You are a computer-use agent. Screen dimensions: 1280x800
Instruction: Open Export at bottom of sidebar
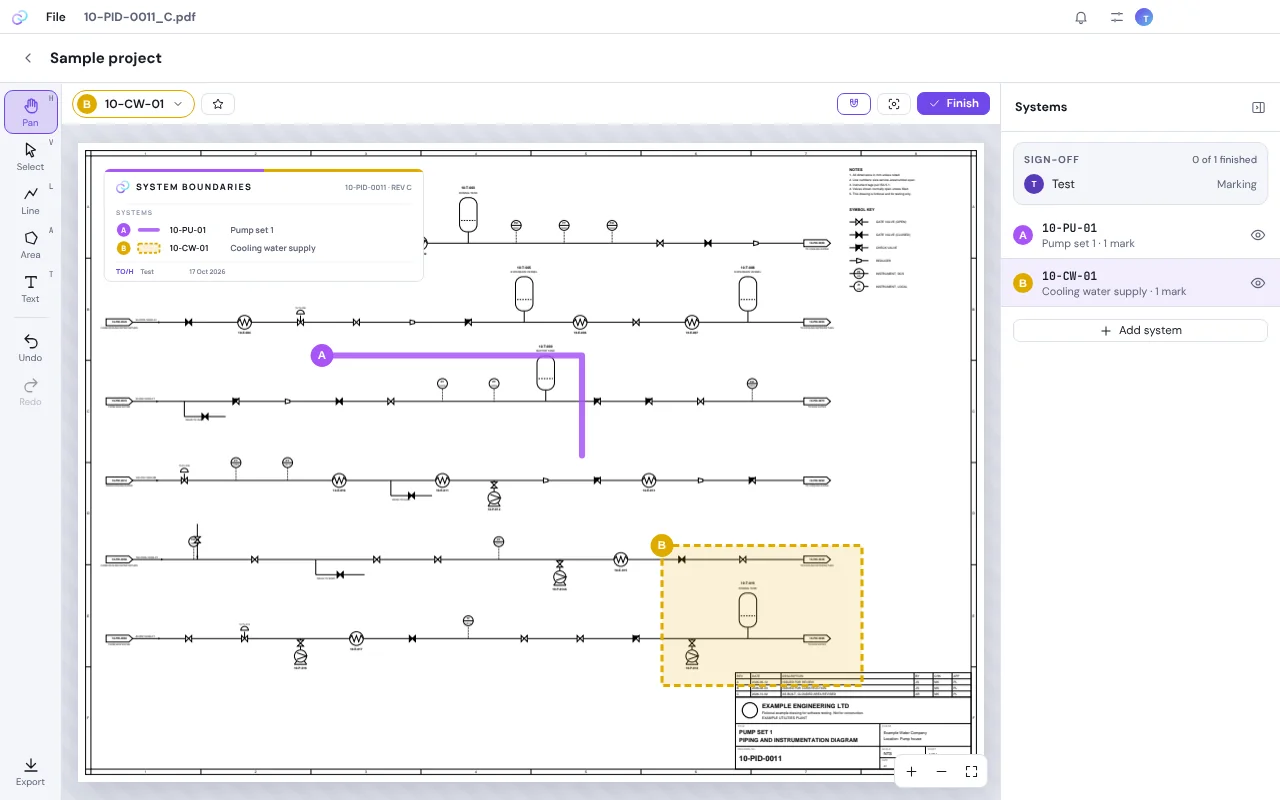pos(31,771)
